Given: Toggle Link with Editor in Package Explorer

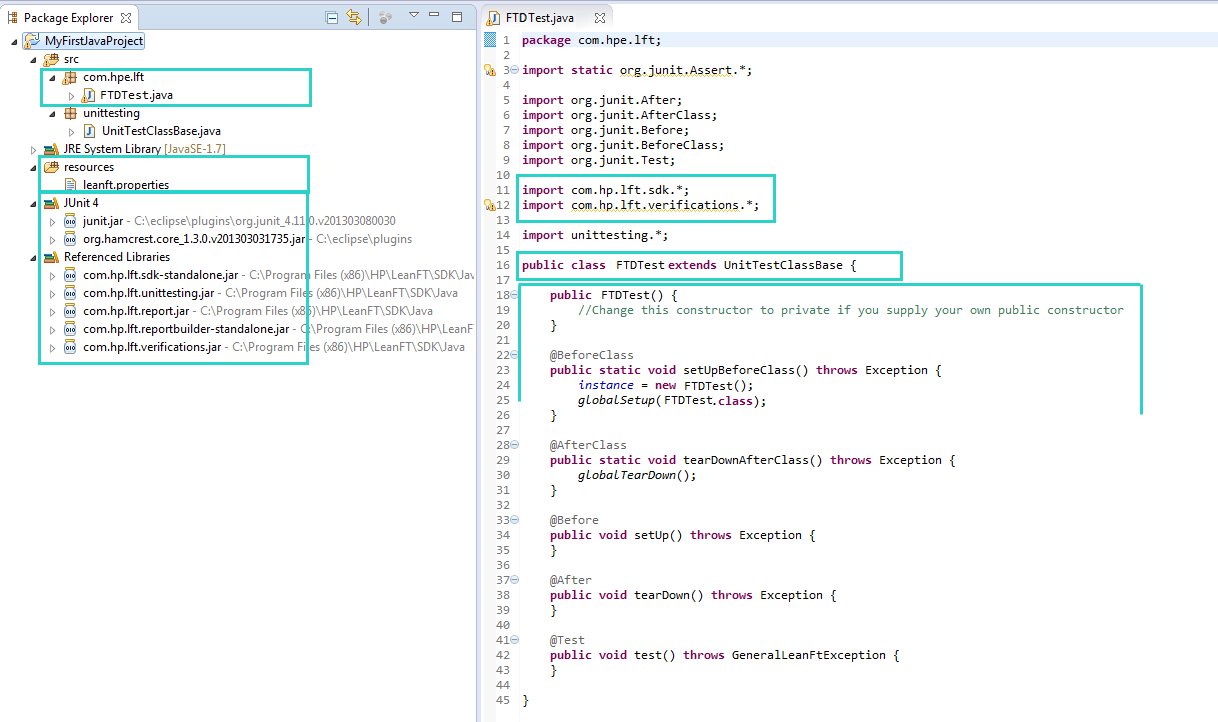Looking at the screenshot, I should 353,18.
